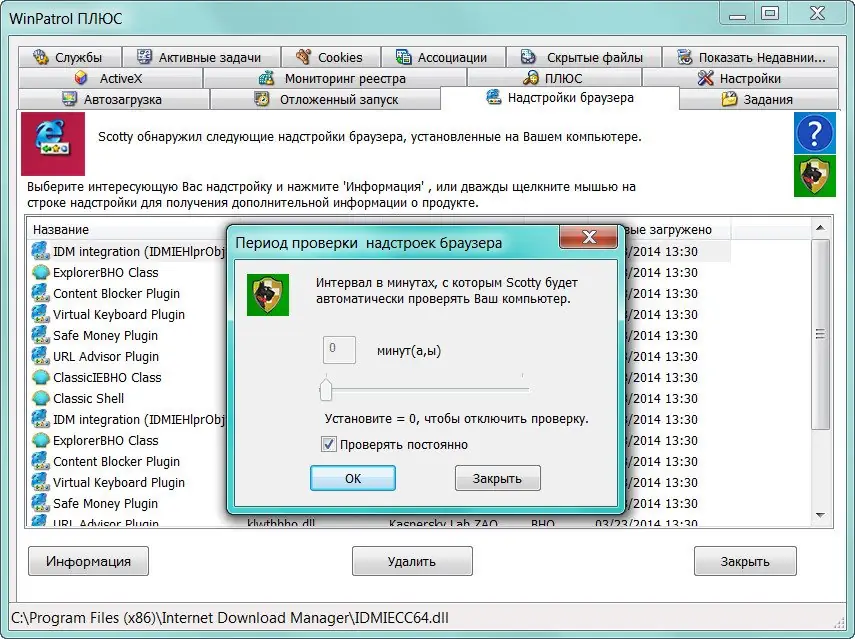Click the blue question mark help icon

(815, 133)
